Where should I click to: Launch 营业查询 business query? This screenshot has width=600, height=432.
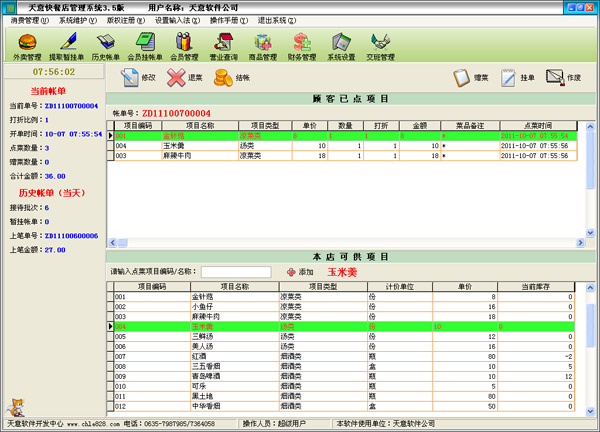tap(224, 44)
